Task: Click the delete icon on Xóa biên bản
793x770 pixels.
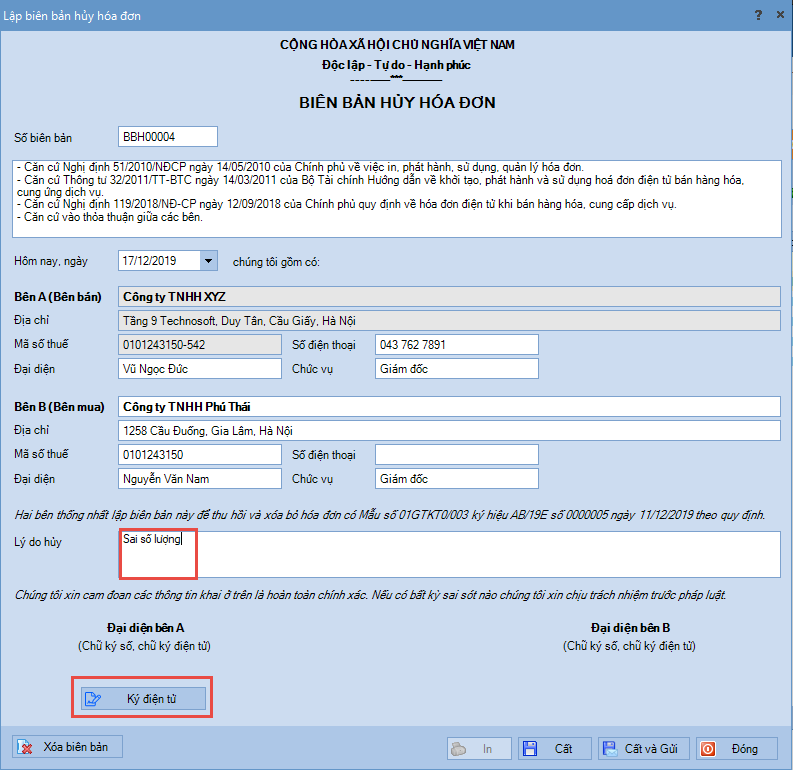Action: 25,747
